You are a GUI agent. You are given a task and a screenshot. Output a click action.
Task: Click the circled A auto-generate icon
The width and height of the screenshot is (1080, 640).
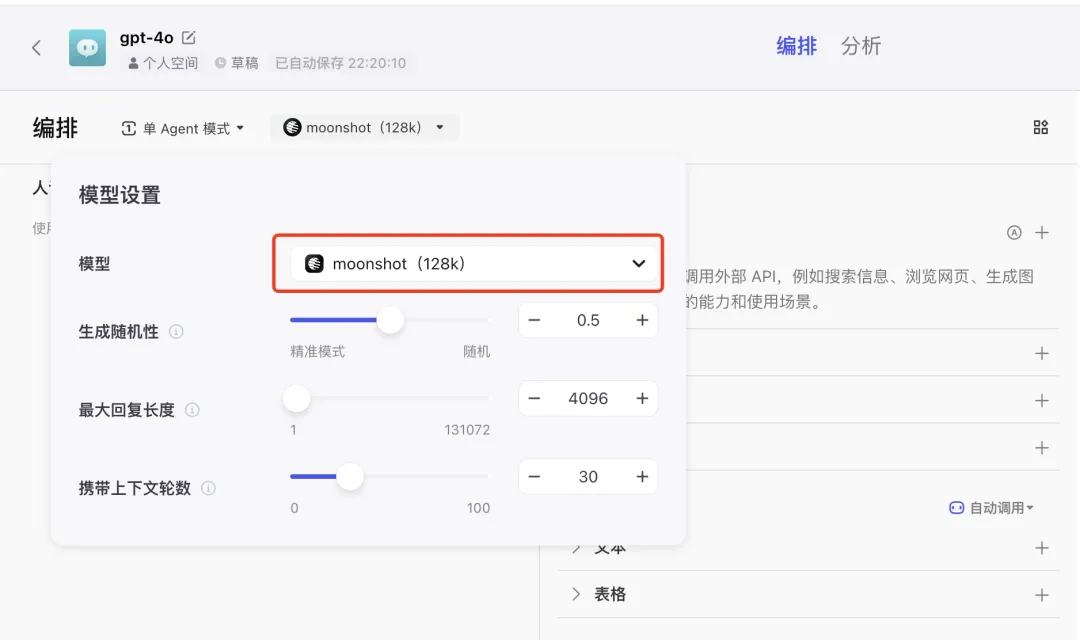[1014, 233]
